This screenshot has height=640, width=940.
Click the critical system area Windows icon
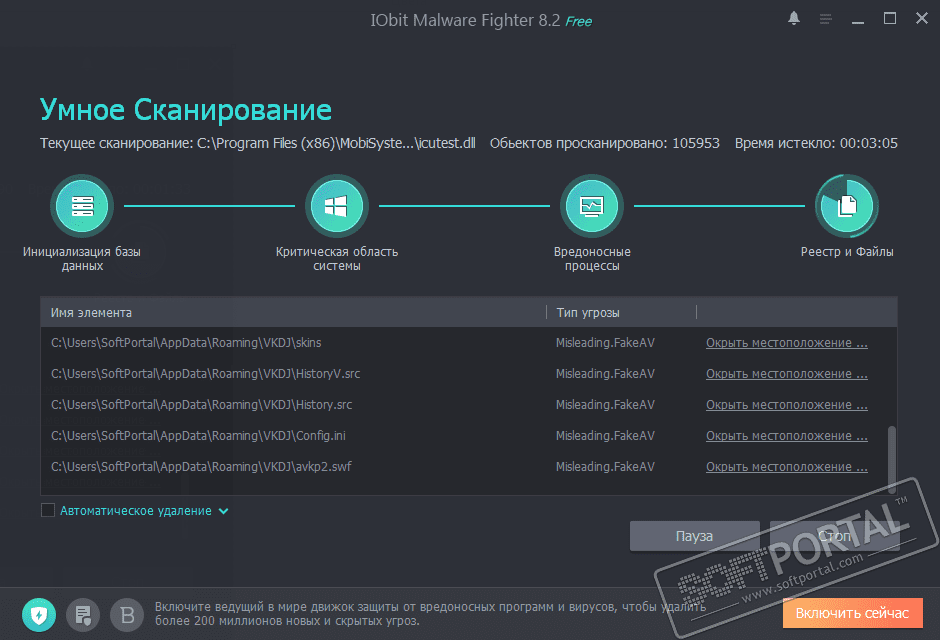pos(336,206)
